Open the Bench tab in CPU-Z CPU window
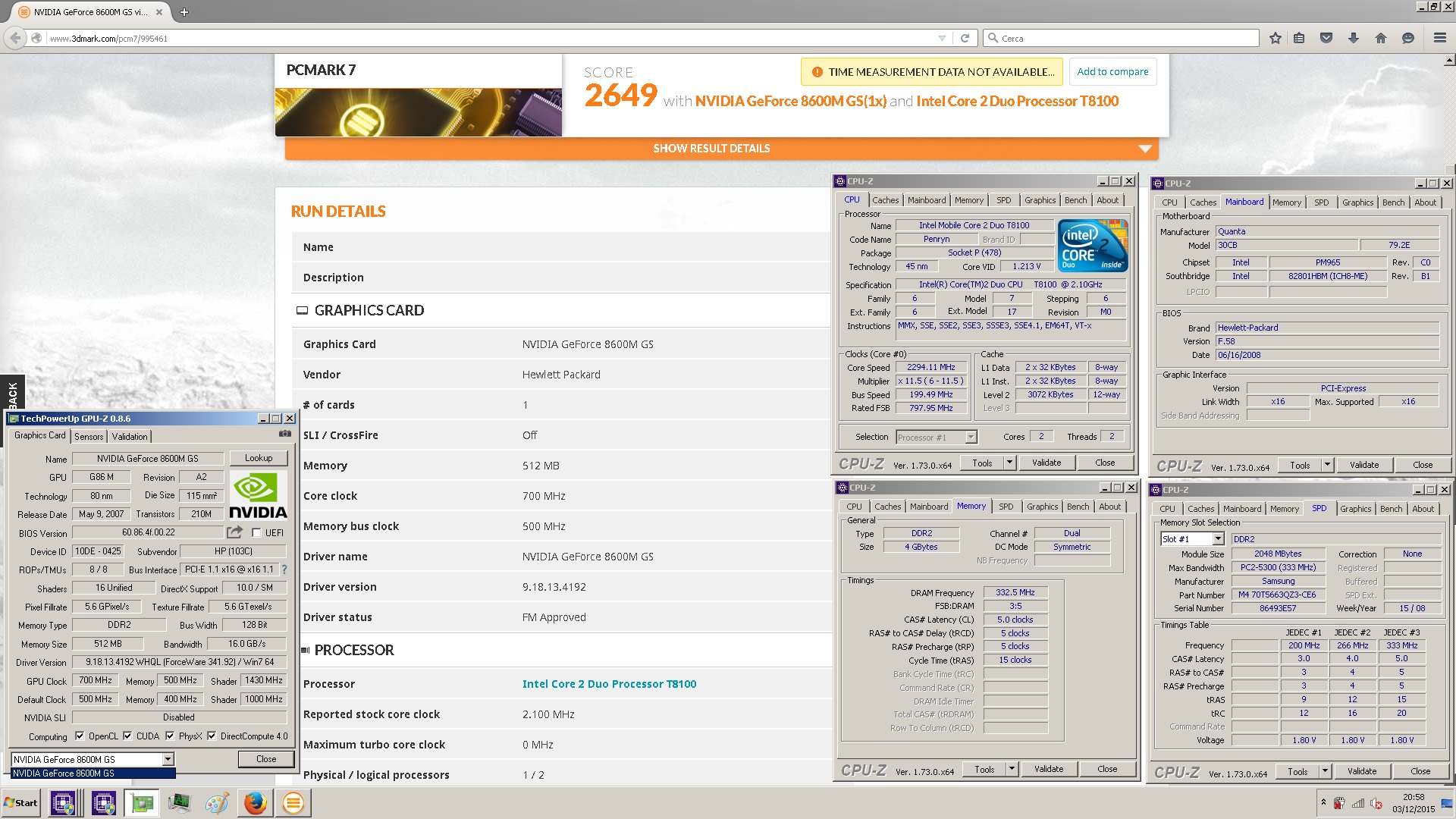Viewport: 1456px width, 819px height. [x=1075, y=200]
